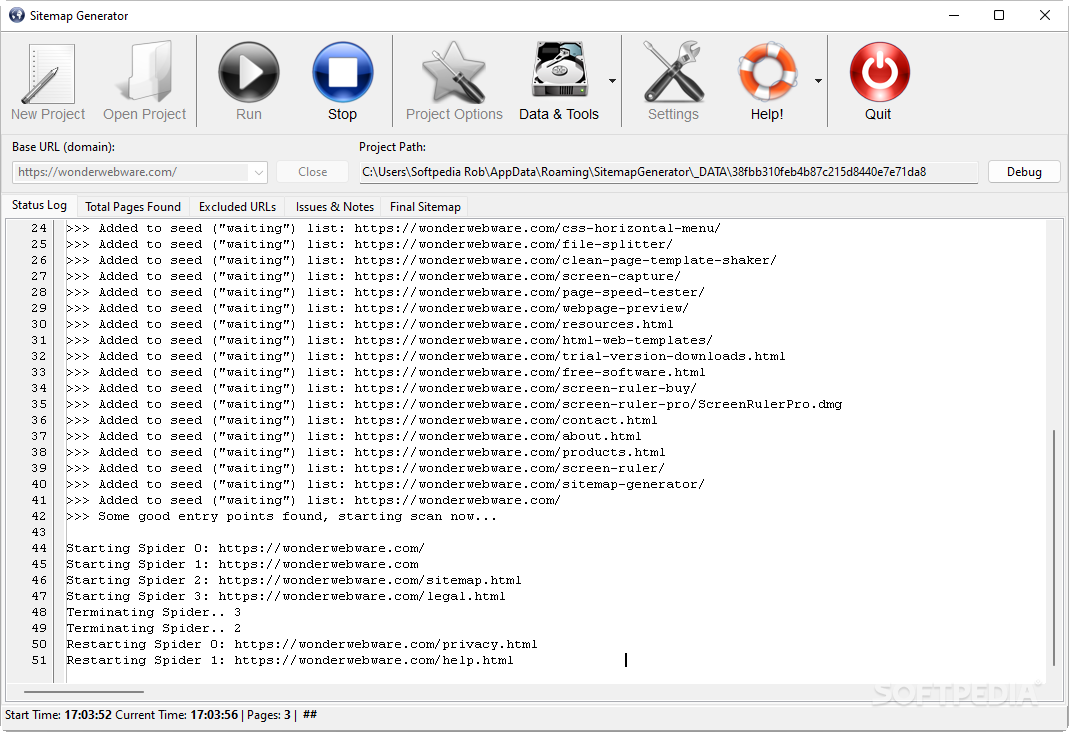Click log line with screen-capture URL
This screenshot has height=732, width=1069.
click(374, 276)
